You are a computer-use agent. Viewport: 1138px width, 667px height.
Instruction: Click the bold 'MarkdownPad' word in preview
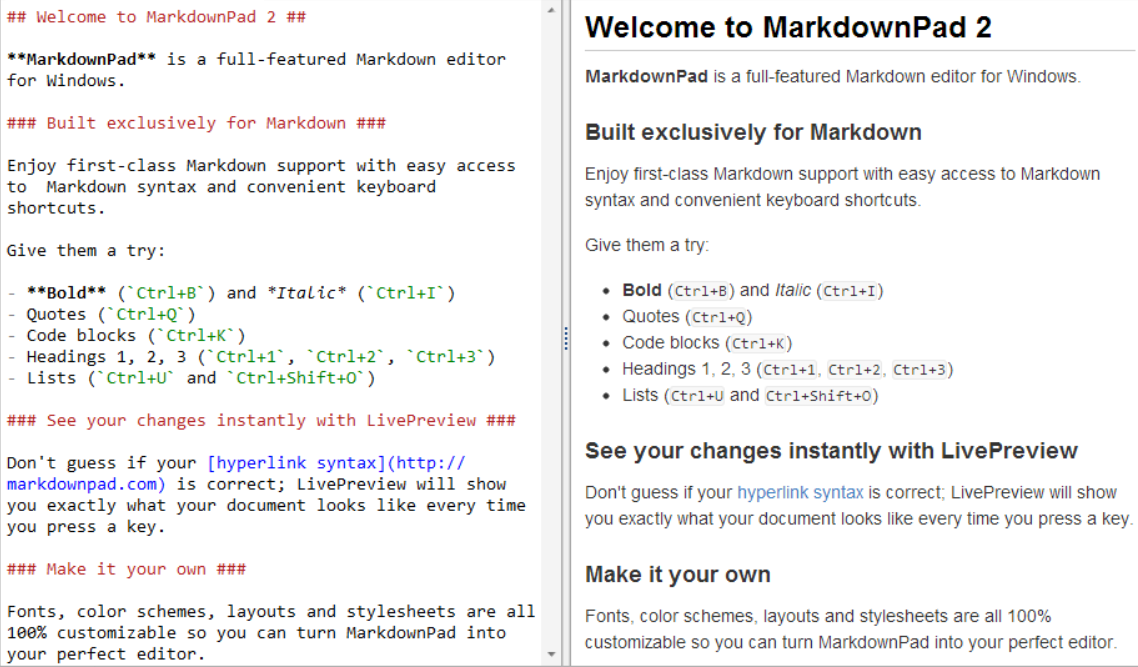coord(646,76)
